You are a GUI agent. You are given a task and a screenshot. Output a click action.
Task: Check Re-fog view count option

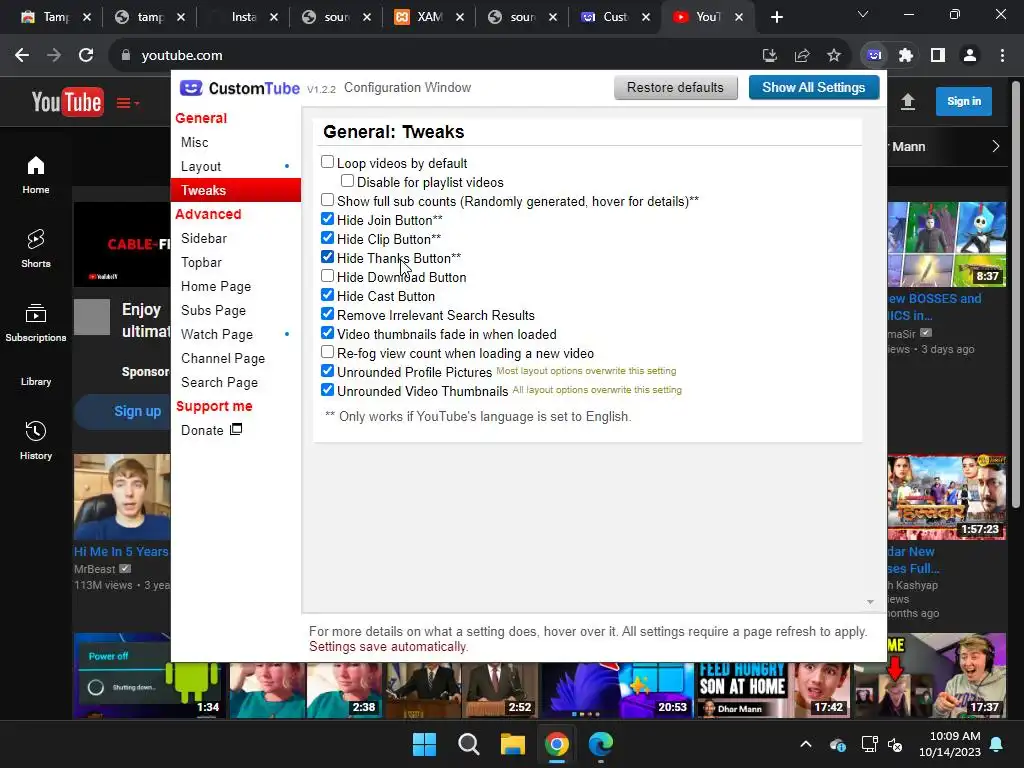click(x=327, y=352)
